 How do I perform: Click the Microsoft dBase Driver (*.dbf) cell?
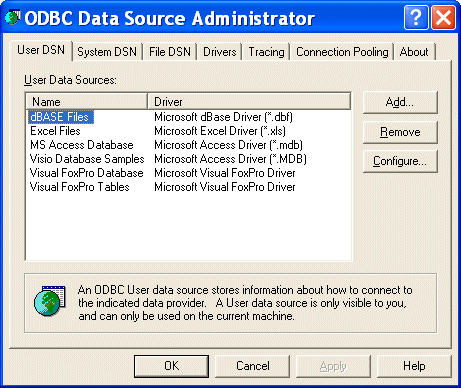pyautogui.click(x=223, y=117)
